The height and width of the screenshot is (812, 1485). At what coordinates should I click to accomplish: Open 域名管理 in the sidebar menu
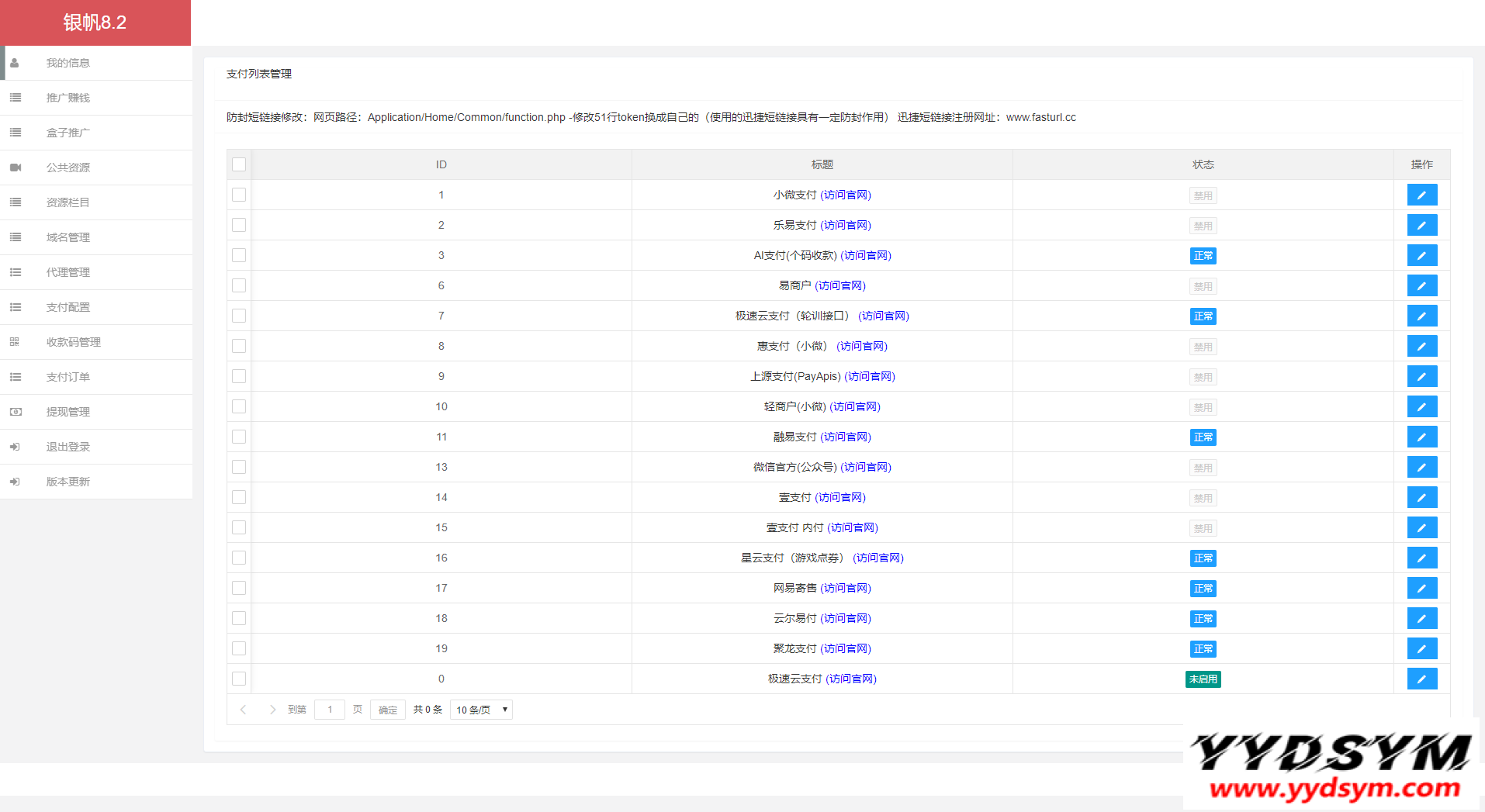coord(68,237)
